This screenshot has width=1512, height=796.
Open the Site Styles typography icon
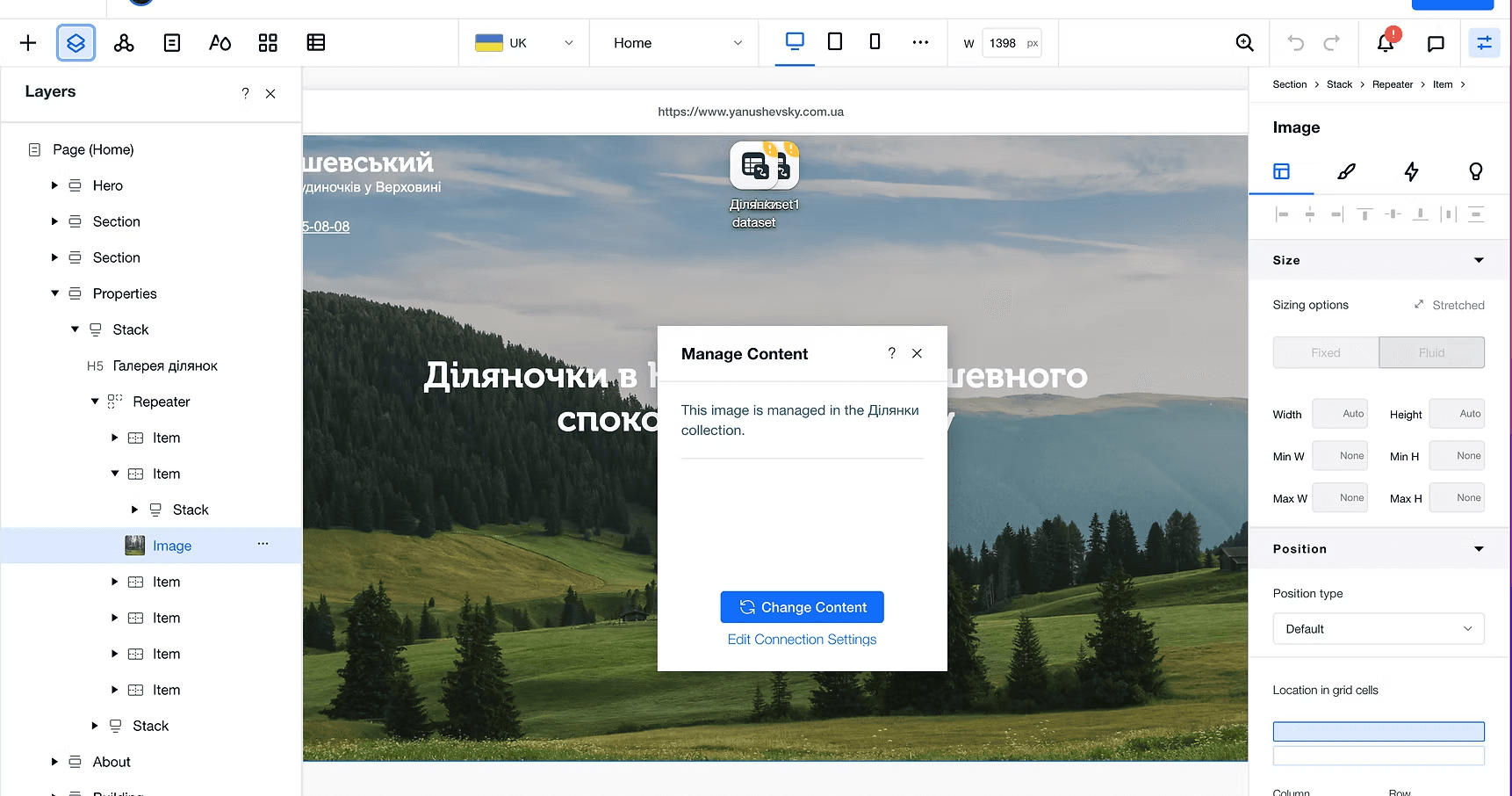pyautogui.click(x=220, y=43)
